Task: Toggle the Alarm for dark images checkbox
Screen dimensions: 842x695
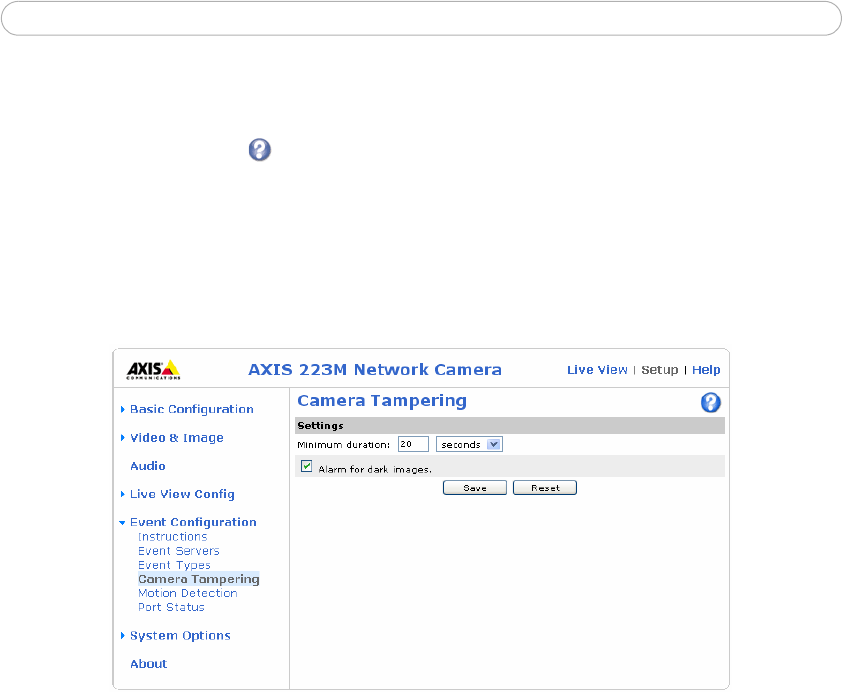Action: [307, 466]
